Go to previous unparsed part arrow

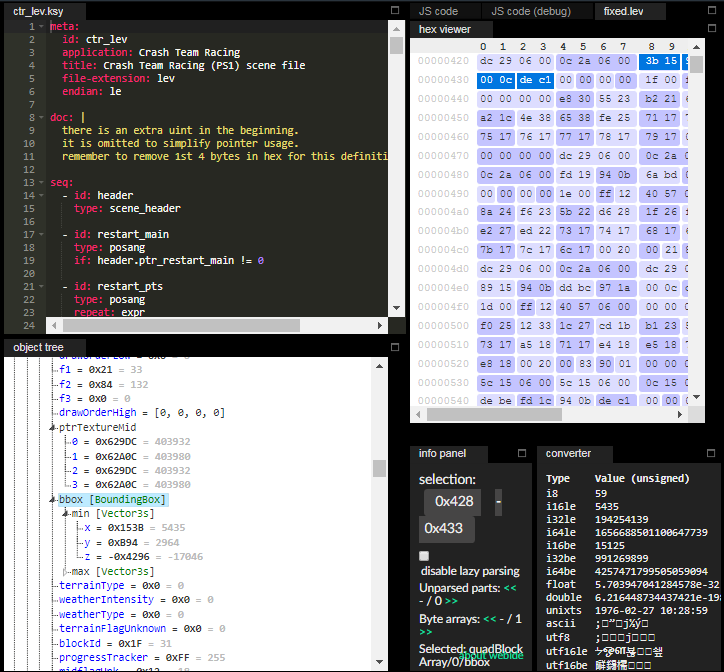(510, 588)
